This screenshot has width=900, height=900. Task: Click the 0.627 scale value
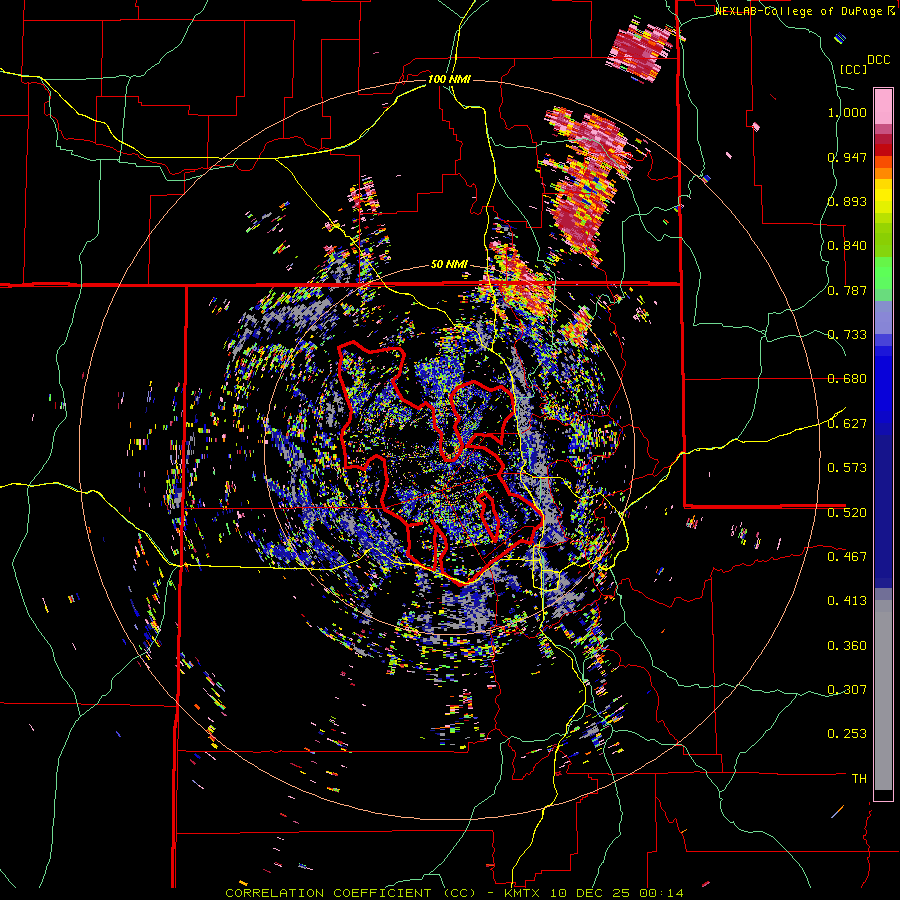[847, 424]
